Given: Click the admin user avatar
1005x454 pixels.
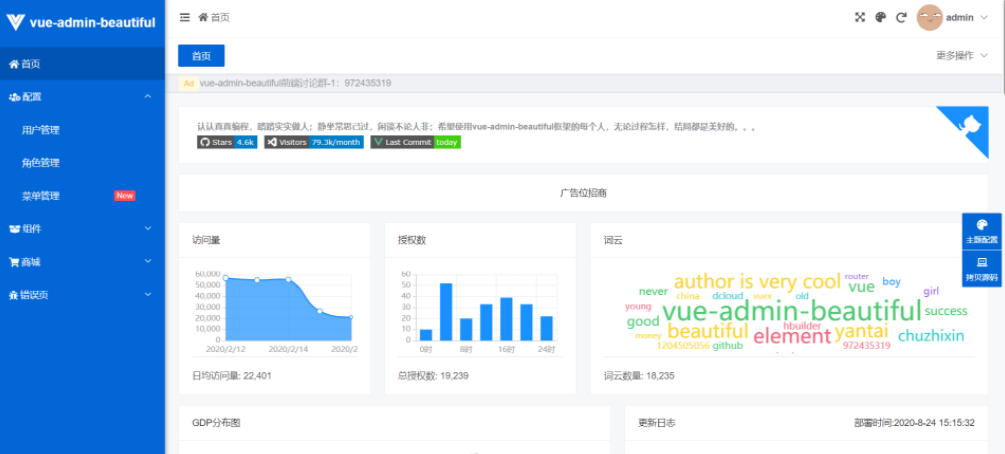Looking at the screenshot, I should [930, 17].
